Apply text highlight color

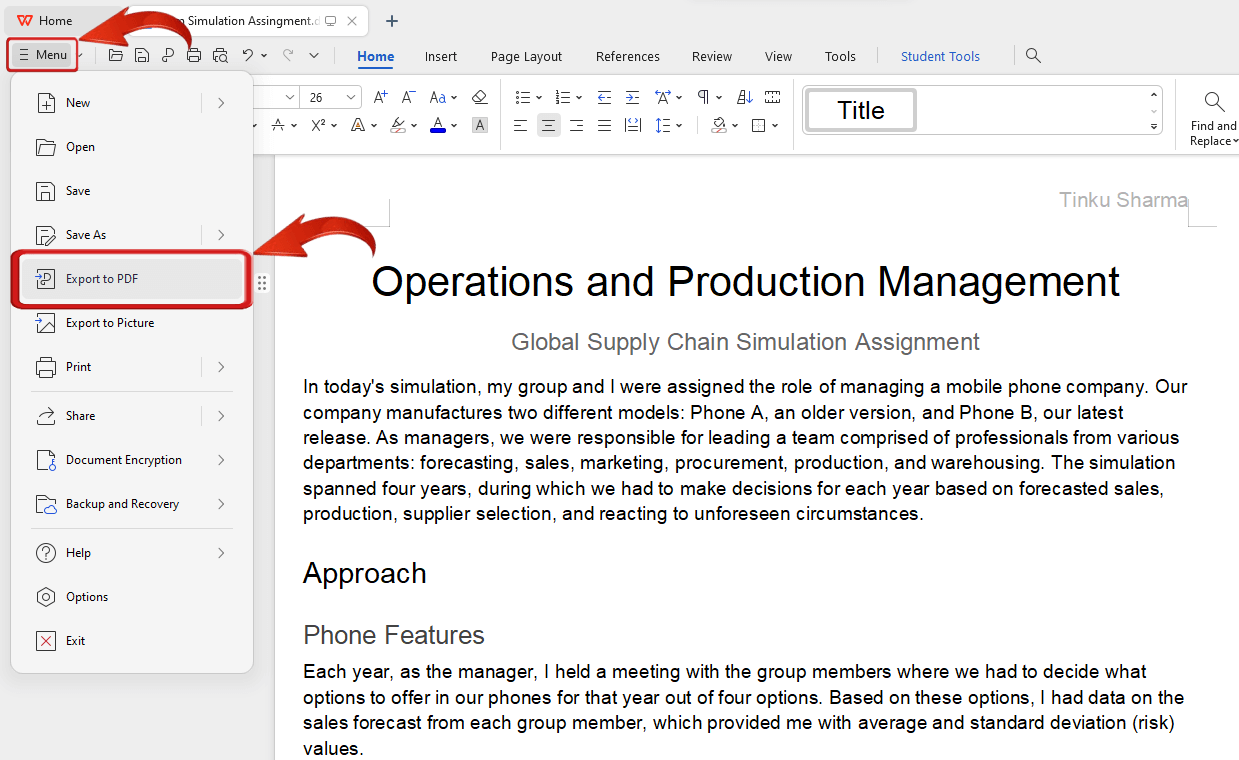(x=398, y=125)
